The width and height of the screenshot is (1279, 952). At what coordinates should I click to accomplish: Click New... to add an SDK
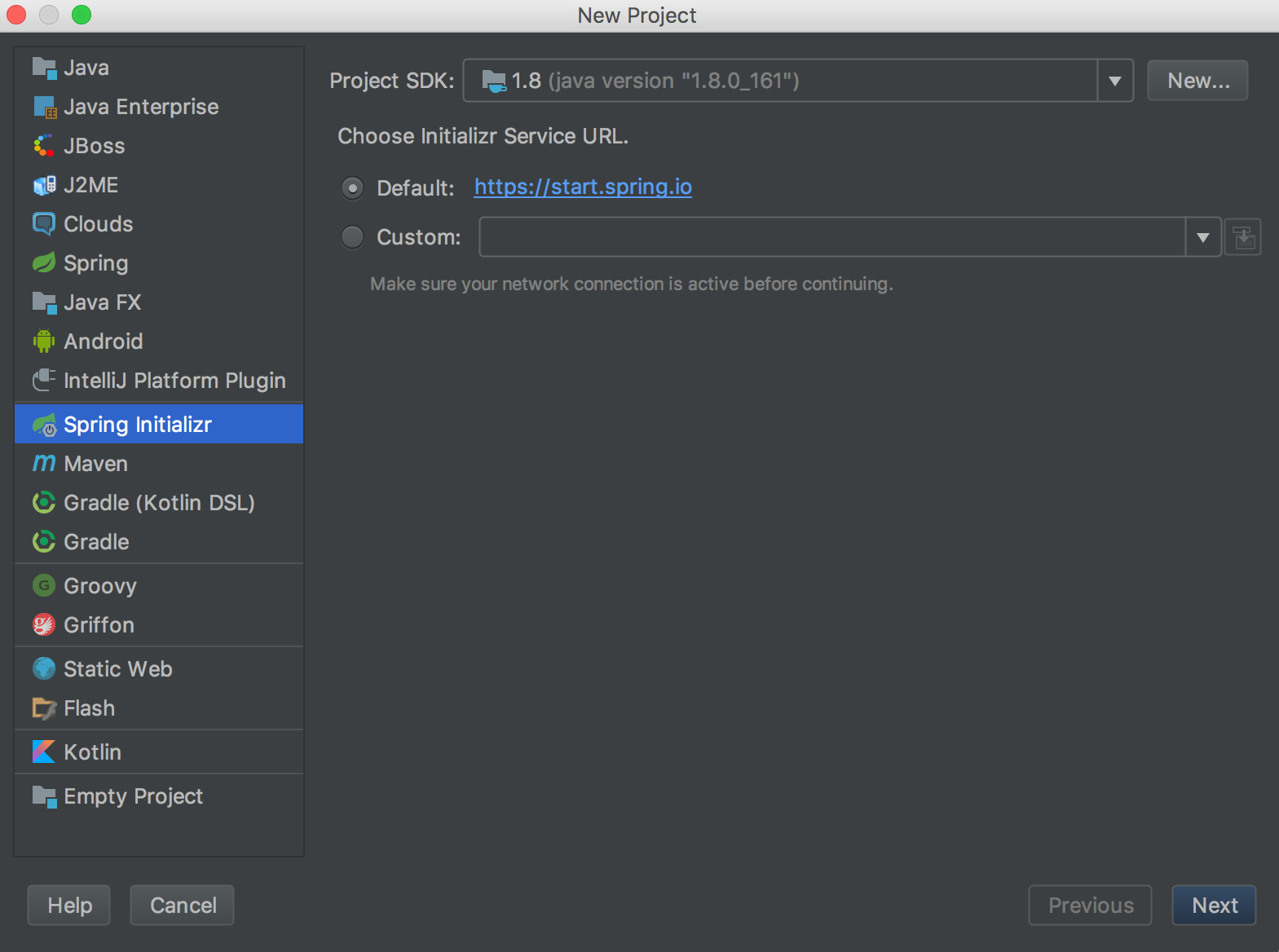pos(1197,81)
